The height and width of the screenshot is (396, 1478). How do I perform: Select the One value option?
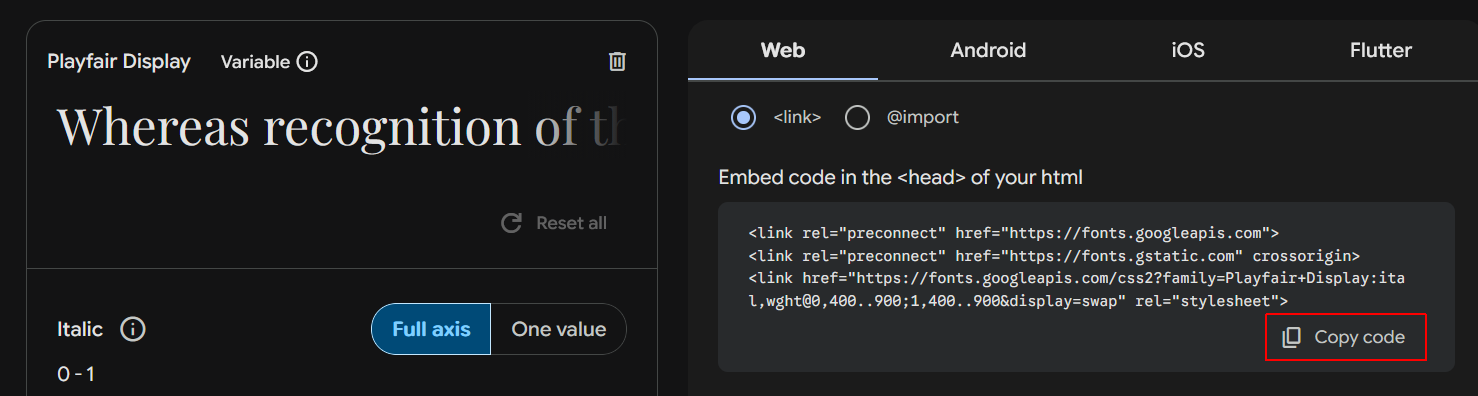pyautogui.click(x=559, y=329)
